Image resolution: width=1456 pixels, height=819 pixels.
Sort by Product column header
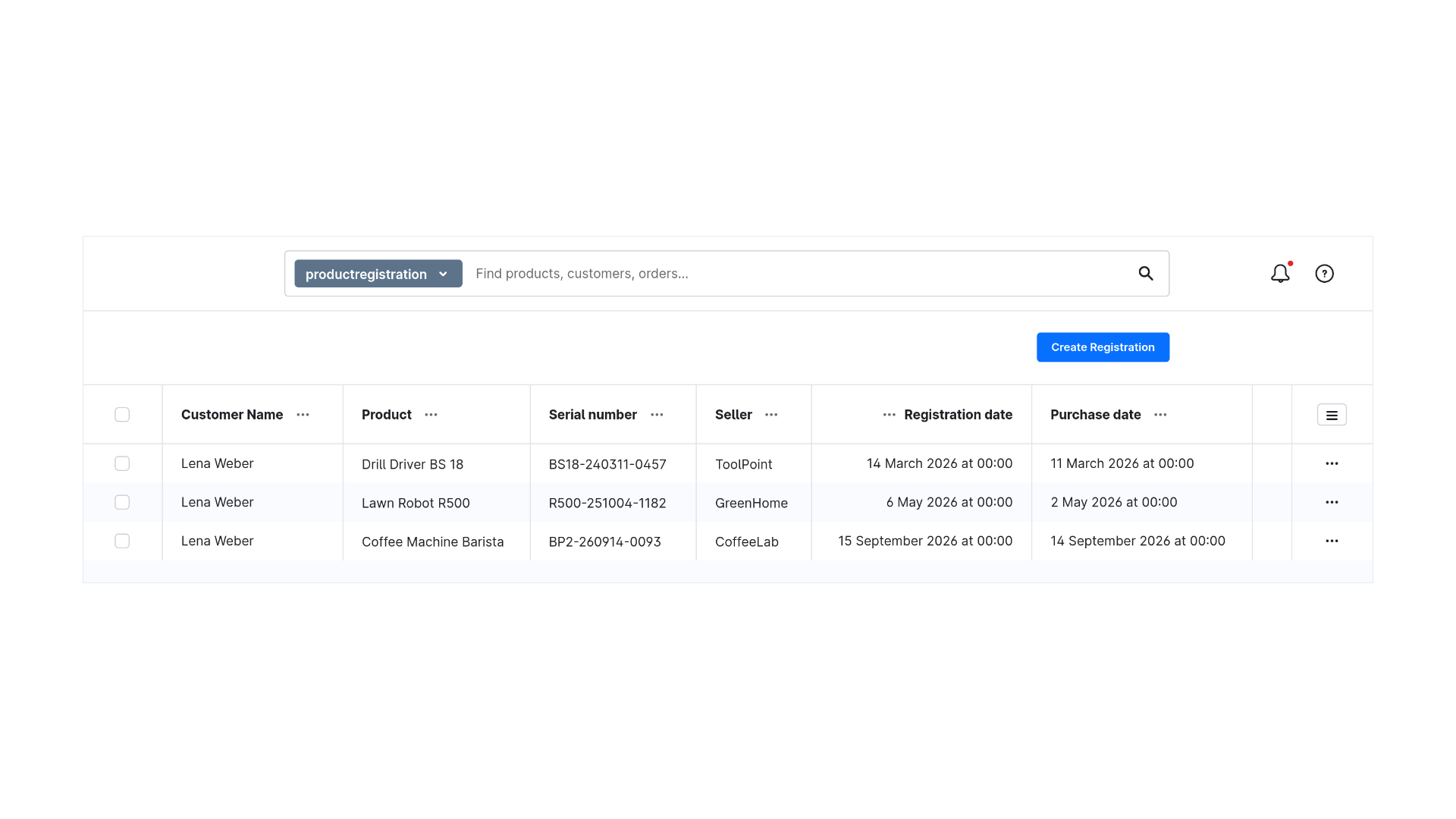point(387,415)
